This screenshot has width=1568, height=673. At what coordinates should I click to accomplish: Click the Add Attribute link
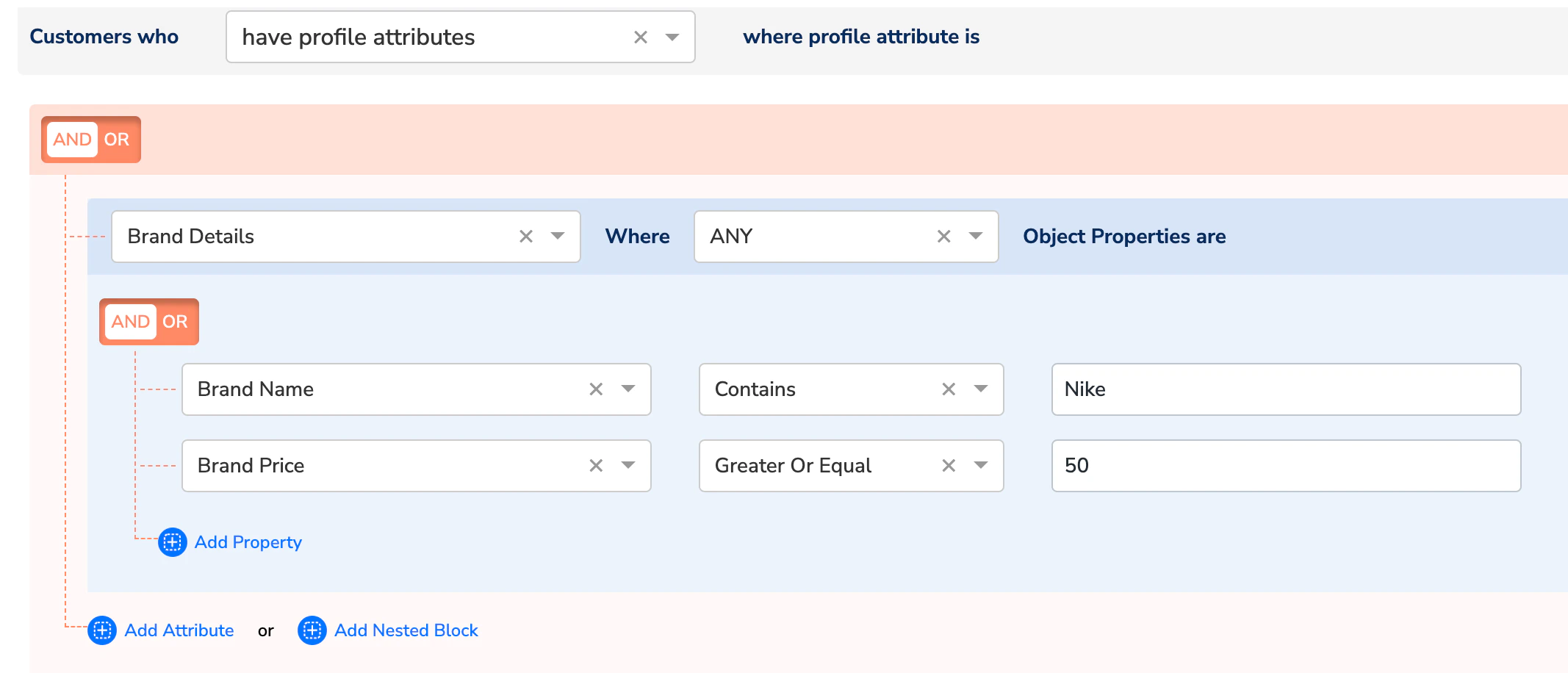point(179,630)
